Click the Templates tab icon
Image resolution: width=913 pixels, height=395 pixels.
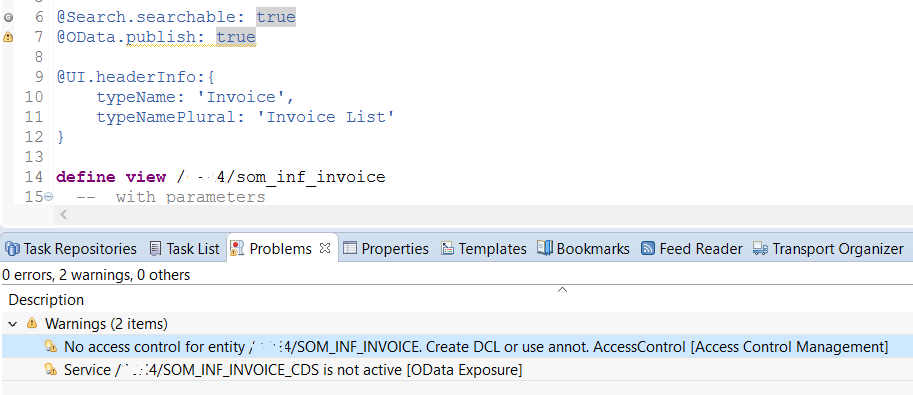[x=447, y=249]
